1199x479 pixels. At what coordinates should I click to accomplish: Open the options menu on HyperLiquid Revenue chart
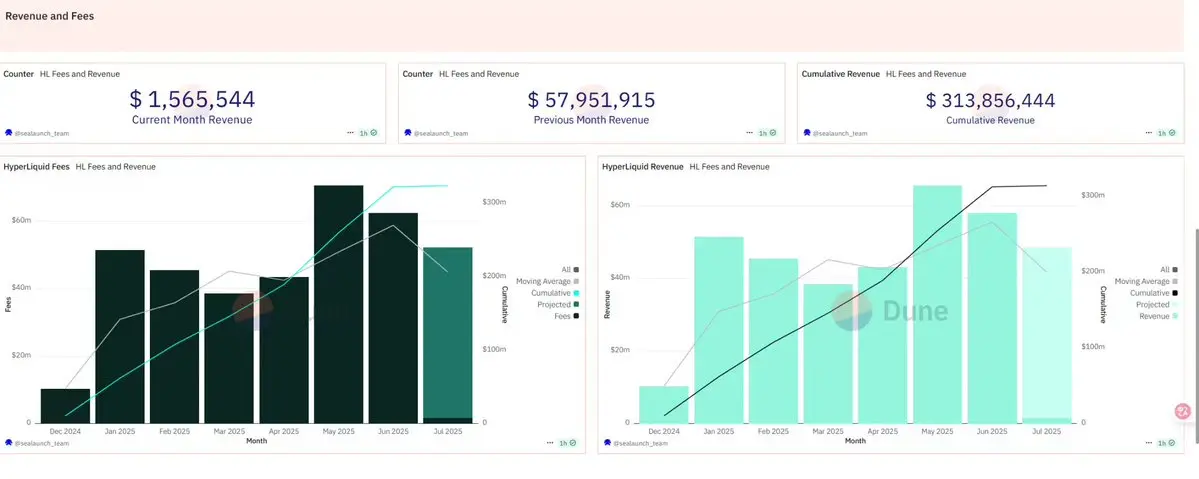[x=1149, y=443]
